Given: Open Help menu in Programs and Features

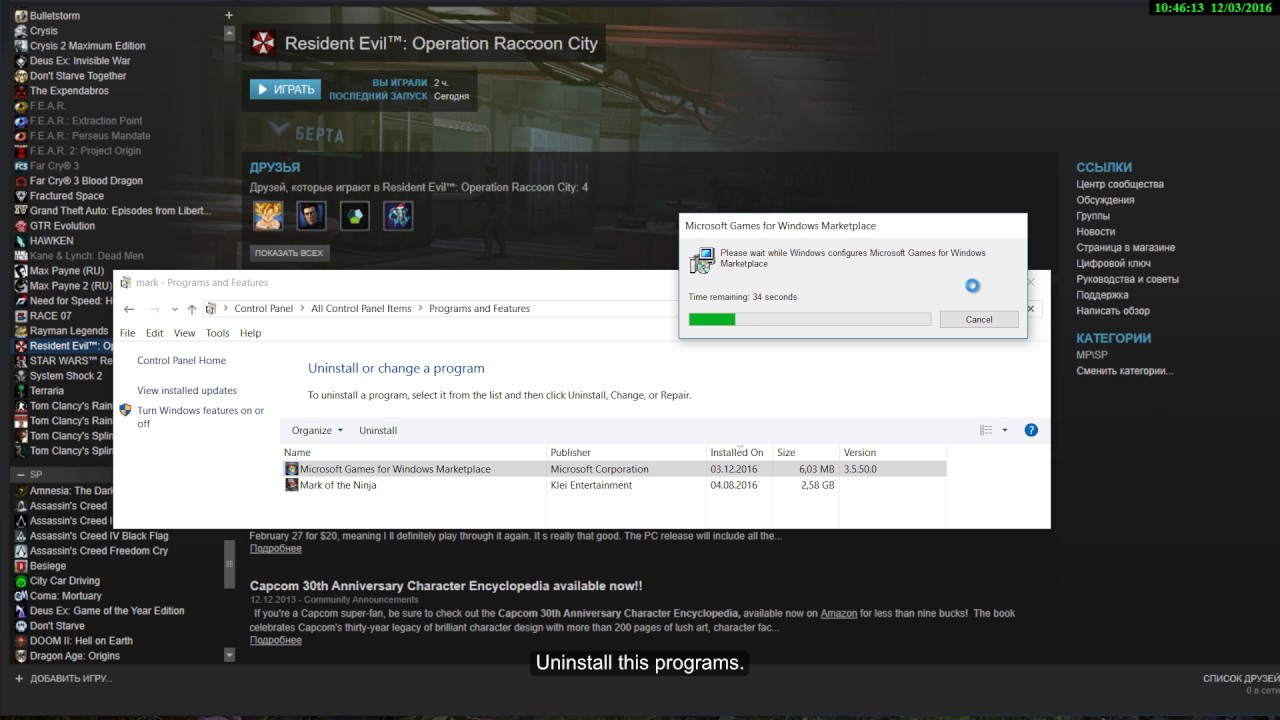Looking at the screenshot, I should pyautogui.click(x=251, y=333).
